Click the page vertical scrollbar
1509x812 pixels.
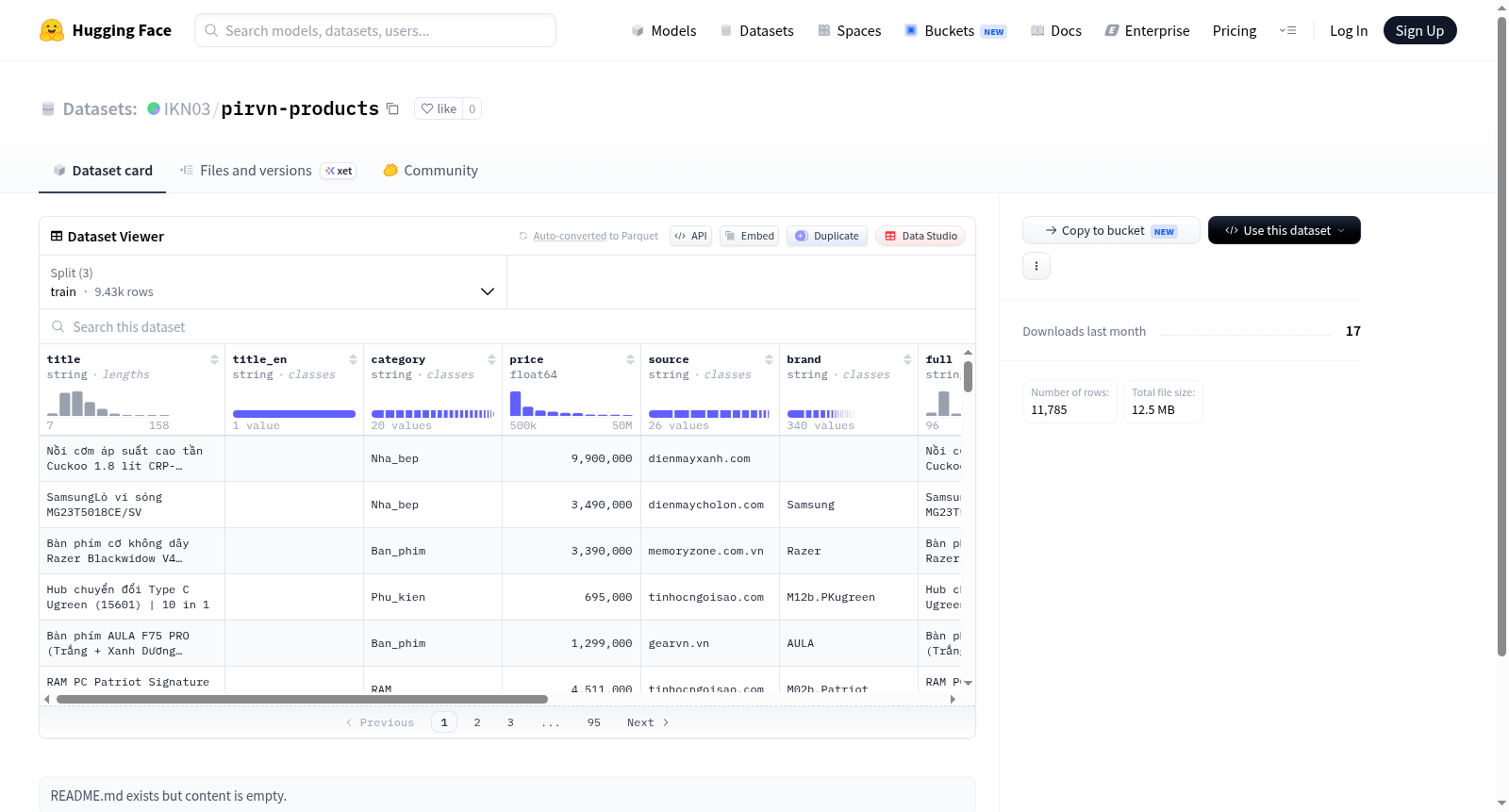point(1501,335)
